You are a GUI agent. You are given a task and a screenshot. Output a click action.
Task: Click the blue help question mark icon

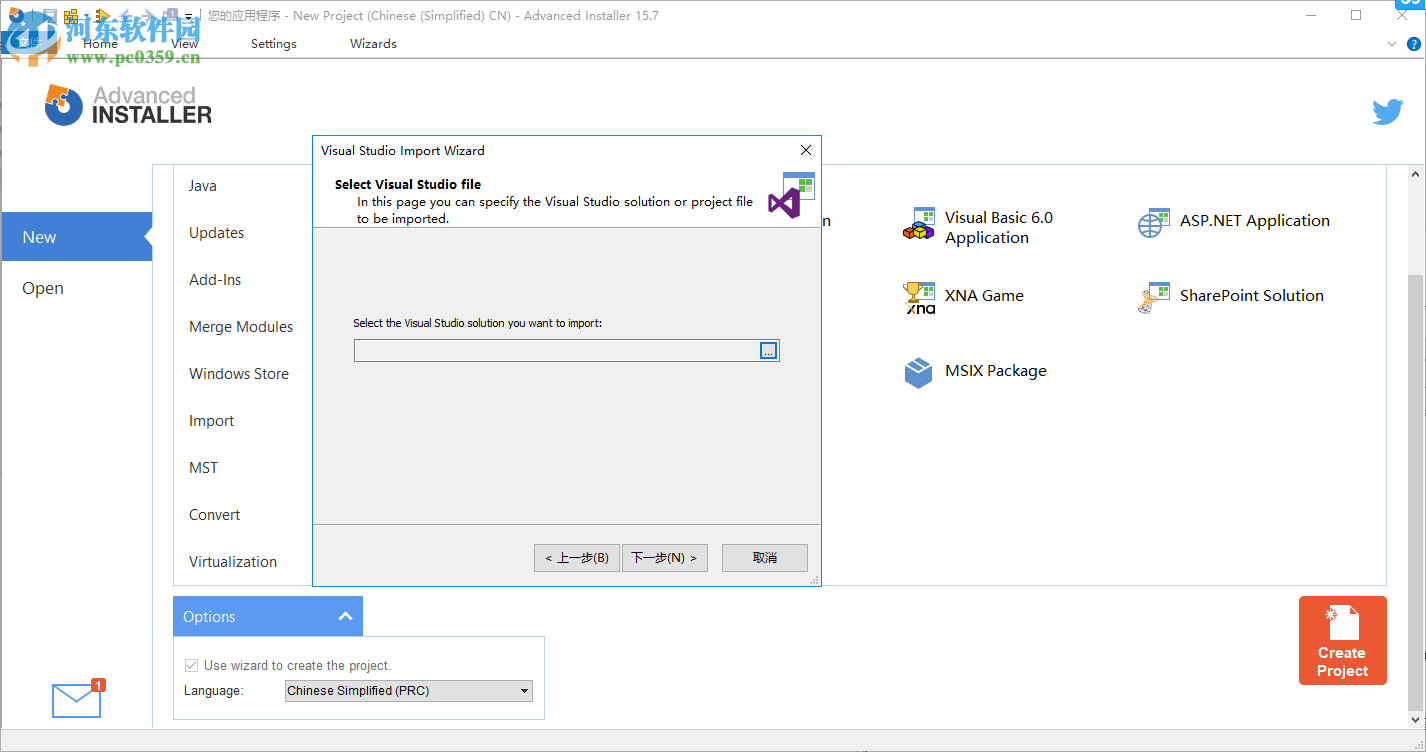pyautogui.click(x=1414, y=44)
